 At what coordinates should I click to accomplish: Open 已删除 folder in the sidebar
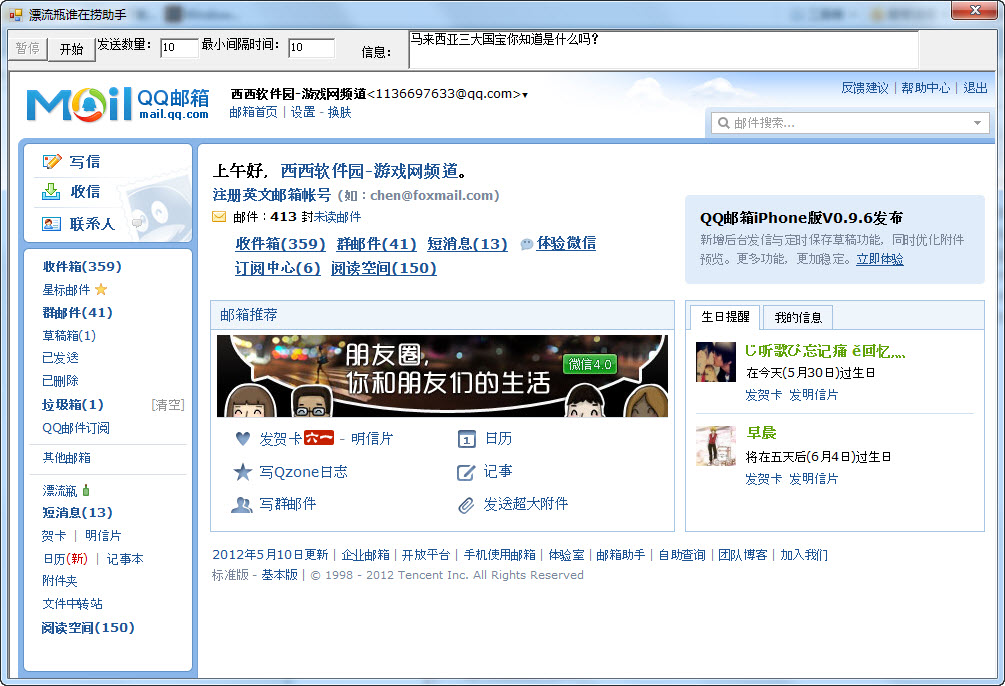tap(60, 381)
